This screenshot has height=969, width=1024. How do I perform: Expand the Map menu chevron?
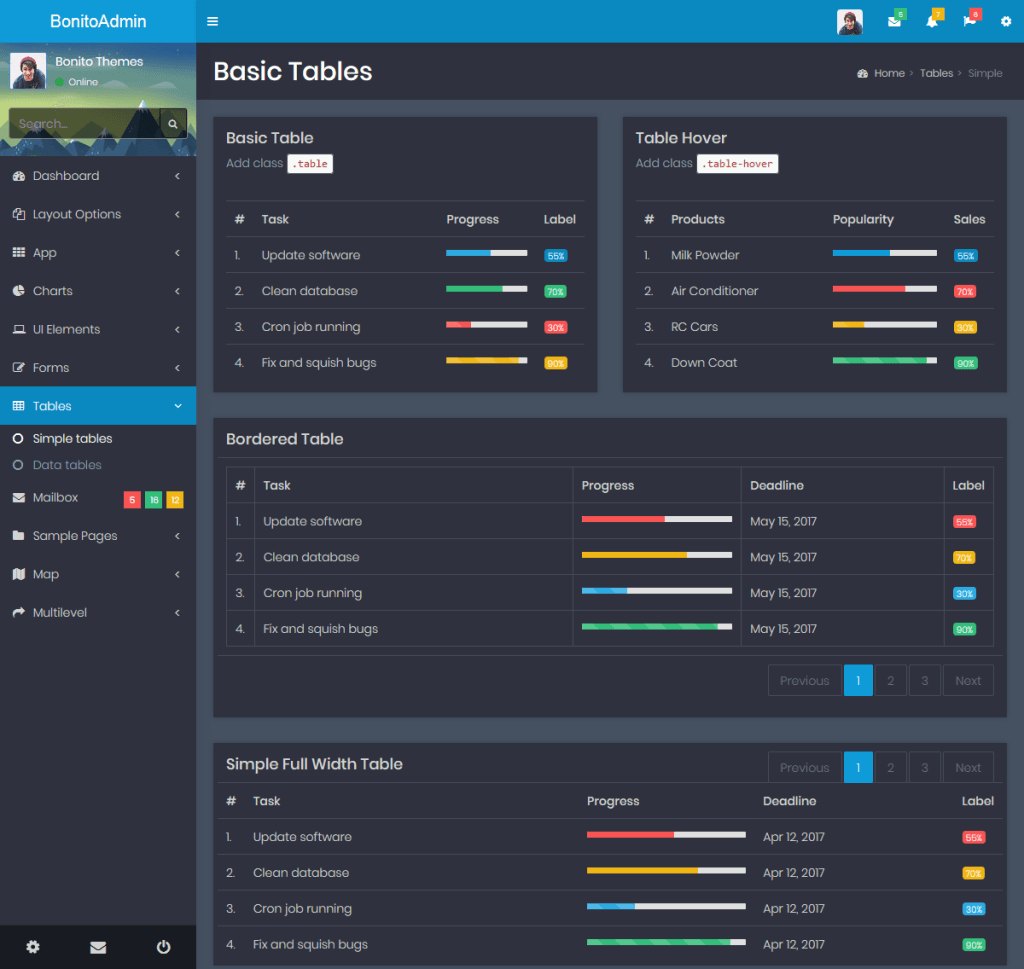click(x=178, y=575)
